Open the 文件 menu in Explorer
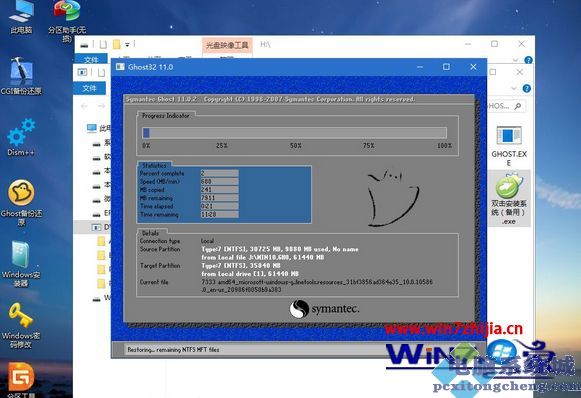This screenshot has height=398, width=581. point(89,88)
